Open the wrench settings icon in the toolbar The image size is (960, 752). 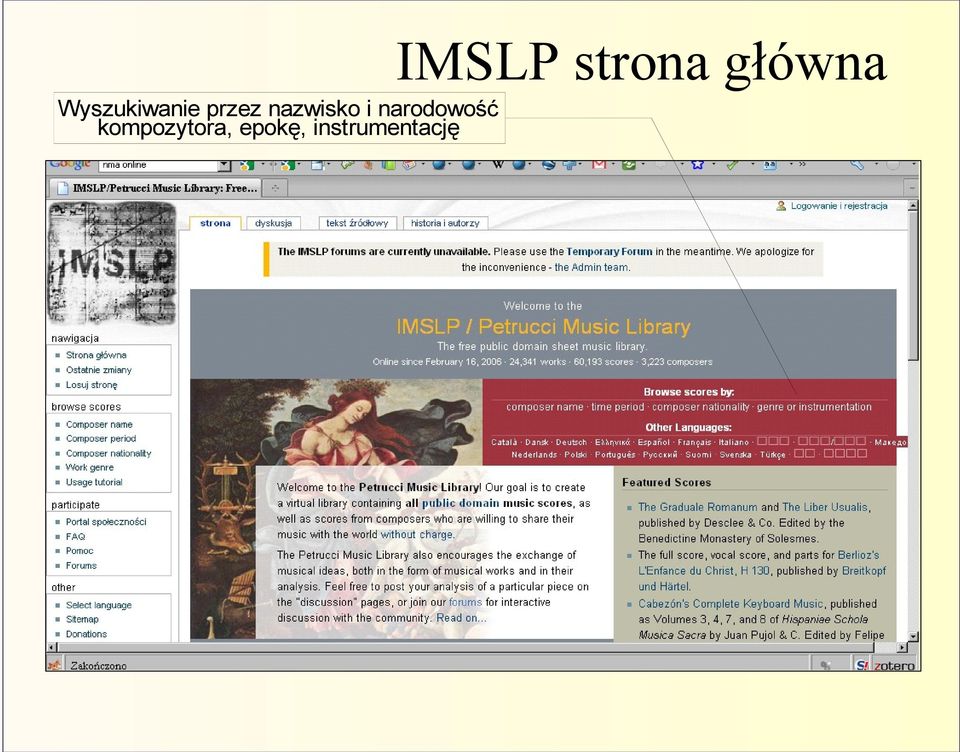pyautogui.click(x=856, y=165)
